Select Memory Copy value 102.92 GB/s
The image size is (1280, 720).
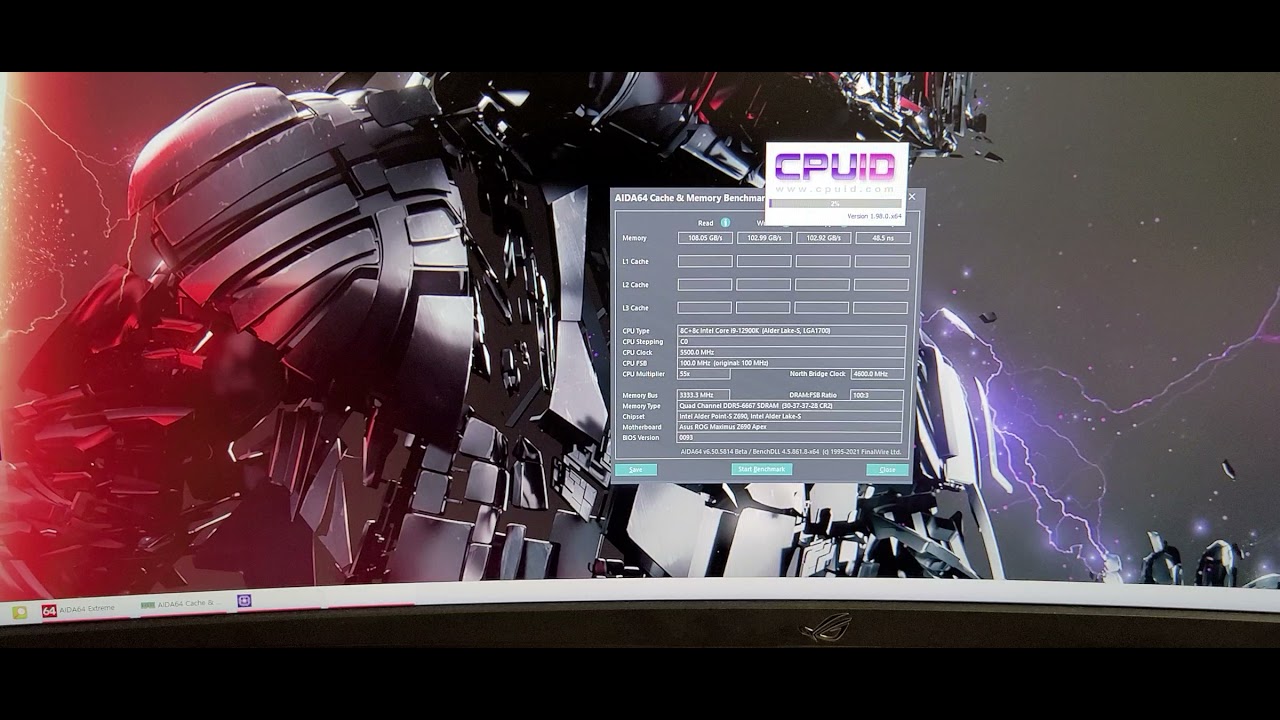click(823, 238)
